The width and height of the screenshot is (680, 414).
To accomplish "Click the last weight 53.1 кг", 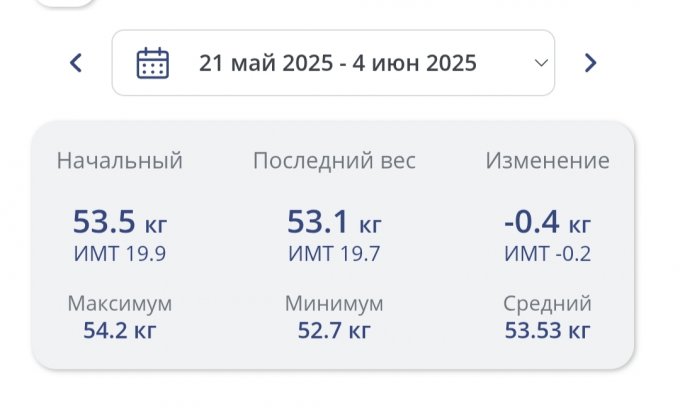I will [334, 221].
